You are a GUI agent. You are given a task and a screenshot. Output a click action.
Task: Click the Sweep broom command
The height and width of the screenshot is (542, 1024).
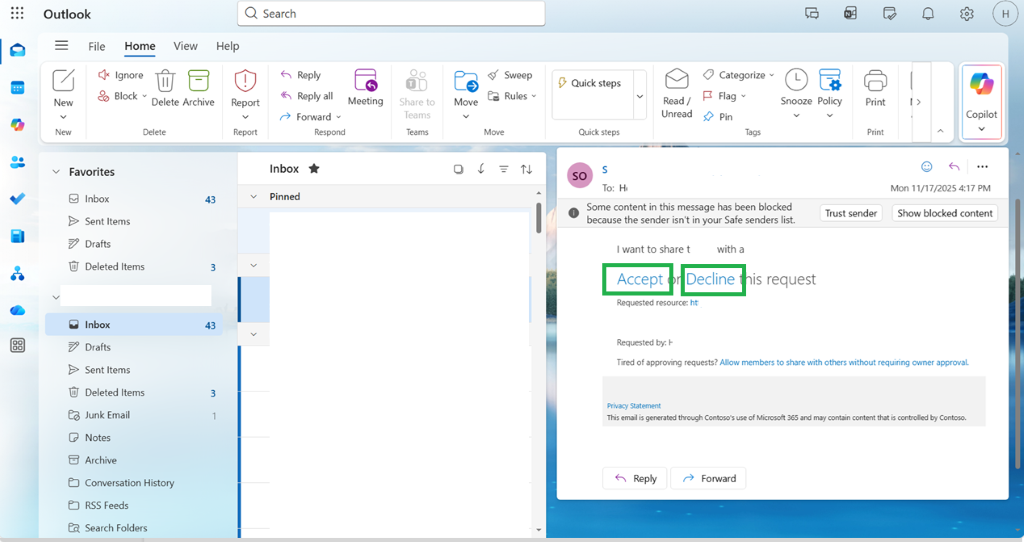point(510,75)
